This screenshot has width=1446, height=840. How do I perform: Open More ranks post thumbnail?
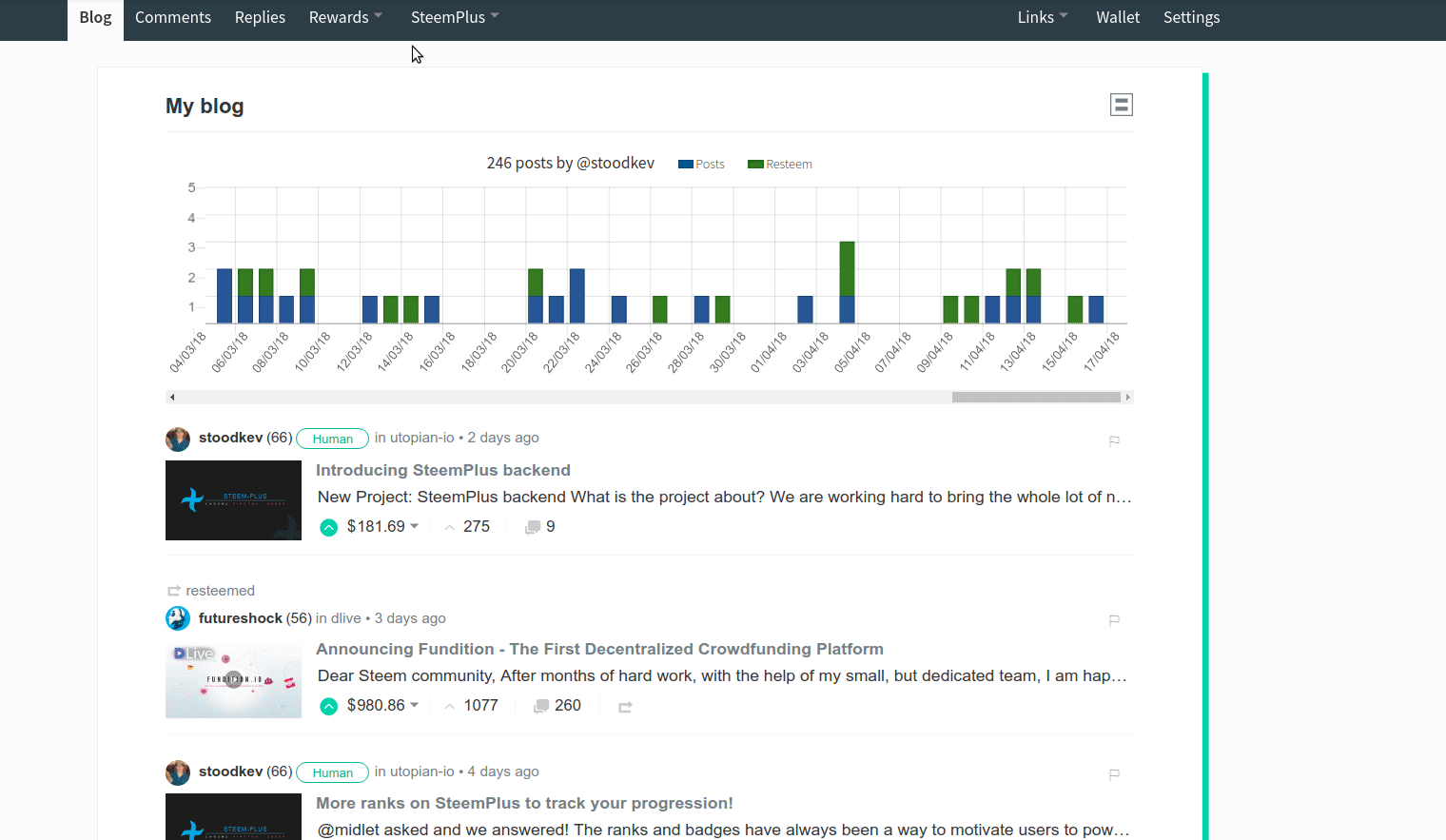click(233, 816)
